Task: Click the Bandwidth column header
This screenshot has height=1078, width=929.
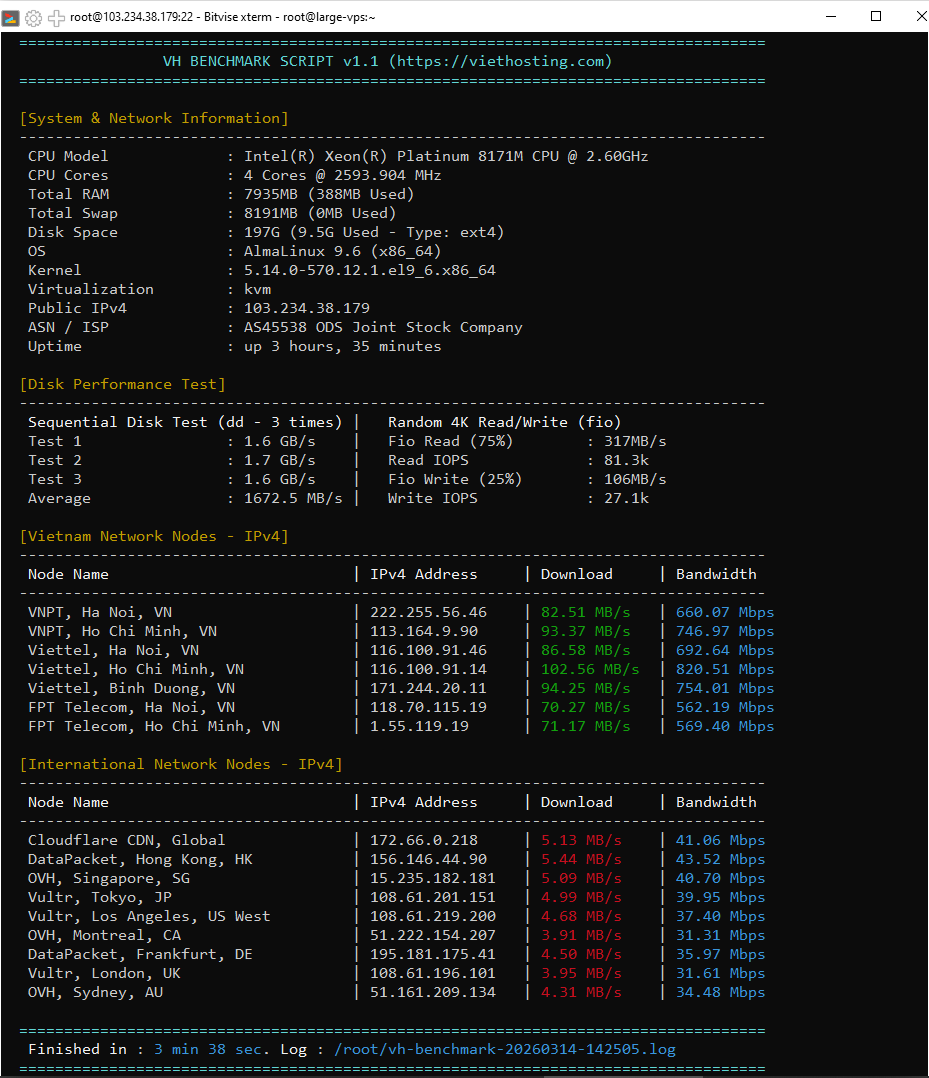Action: coord(716,574)
